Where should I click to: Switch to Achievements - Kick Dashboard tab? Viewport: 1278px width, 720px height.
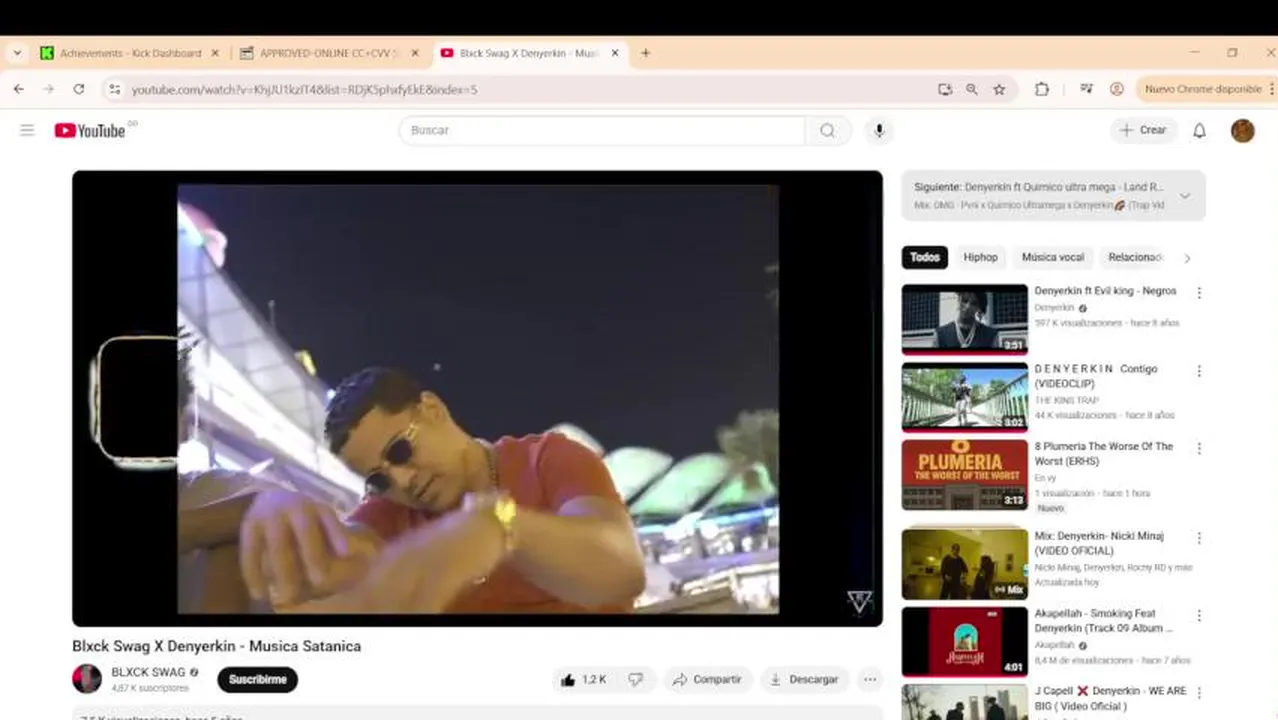coord(130,53)
